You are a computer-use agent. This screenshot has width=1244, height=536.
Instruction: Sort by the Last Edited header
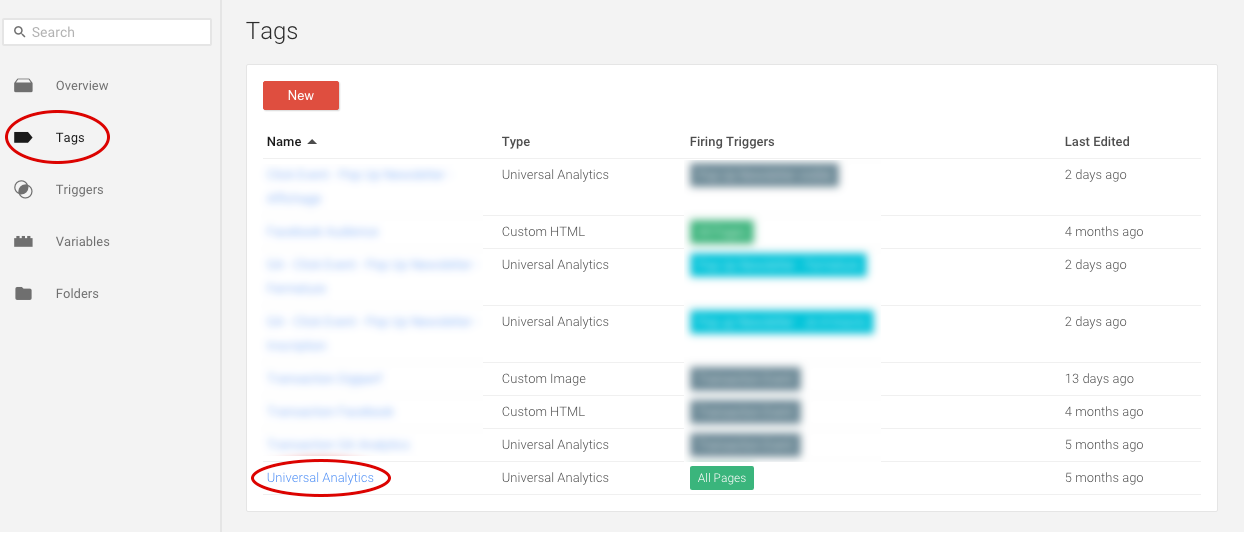tap(1097, 142)
